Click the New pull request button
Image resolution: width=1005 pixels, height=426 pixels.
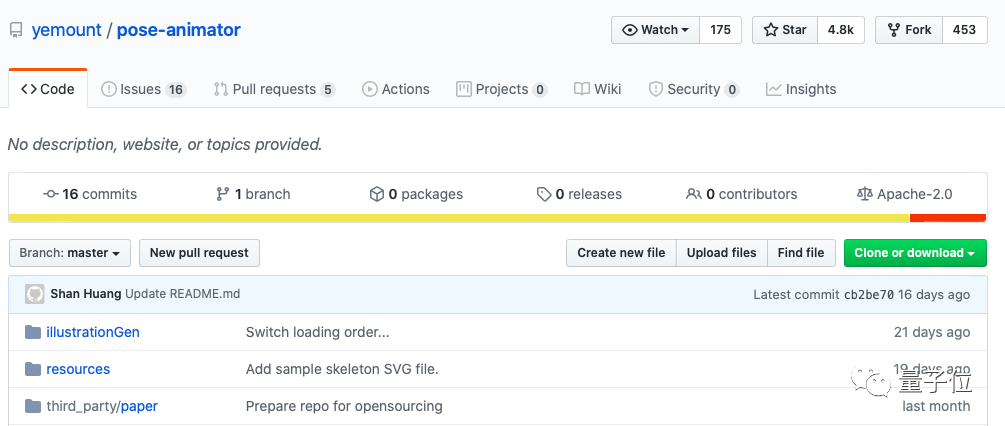pos(199,253)
